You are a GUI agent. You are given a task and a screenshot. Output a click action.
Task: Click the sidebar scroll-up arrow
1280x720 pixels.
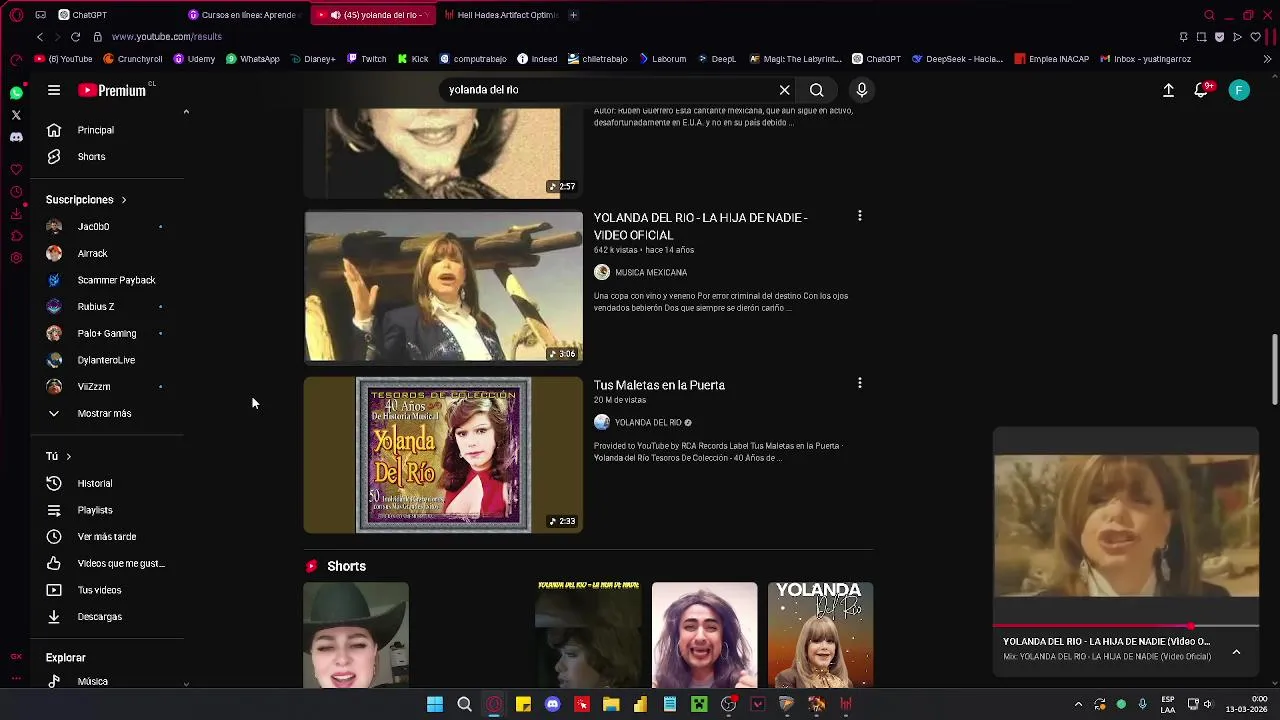186,112
